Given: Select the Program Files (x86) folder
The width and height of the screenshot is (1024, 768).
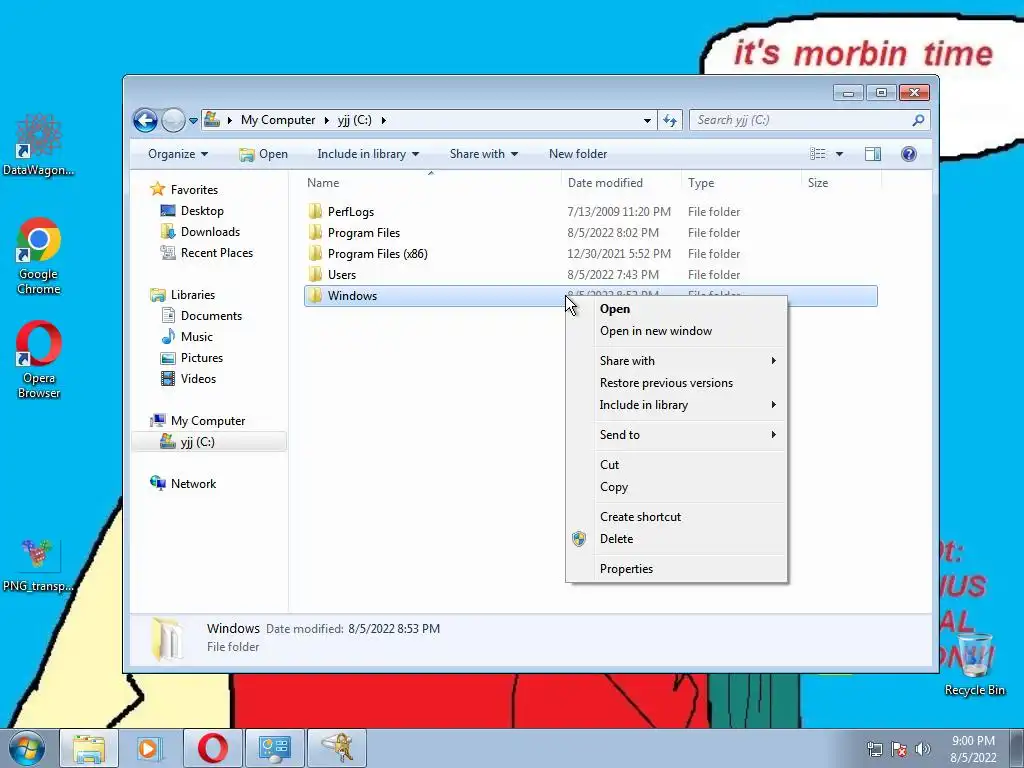Looking at the screenshot, I should 377,253.
